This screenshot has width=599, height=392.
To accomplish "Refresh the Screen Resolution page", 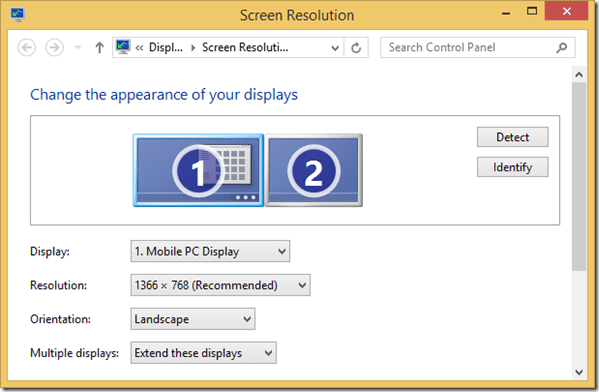I will [x=356, y=48].
